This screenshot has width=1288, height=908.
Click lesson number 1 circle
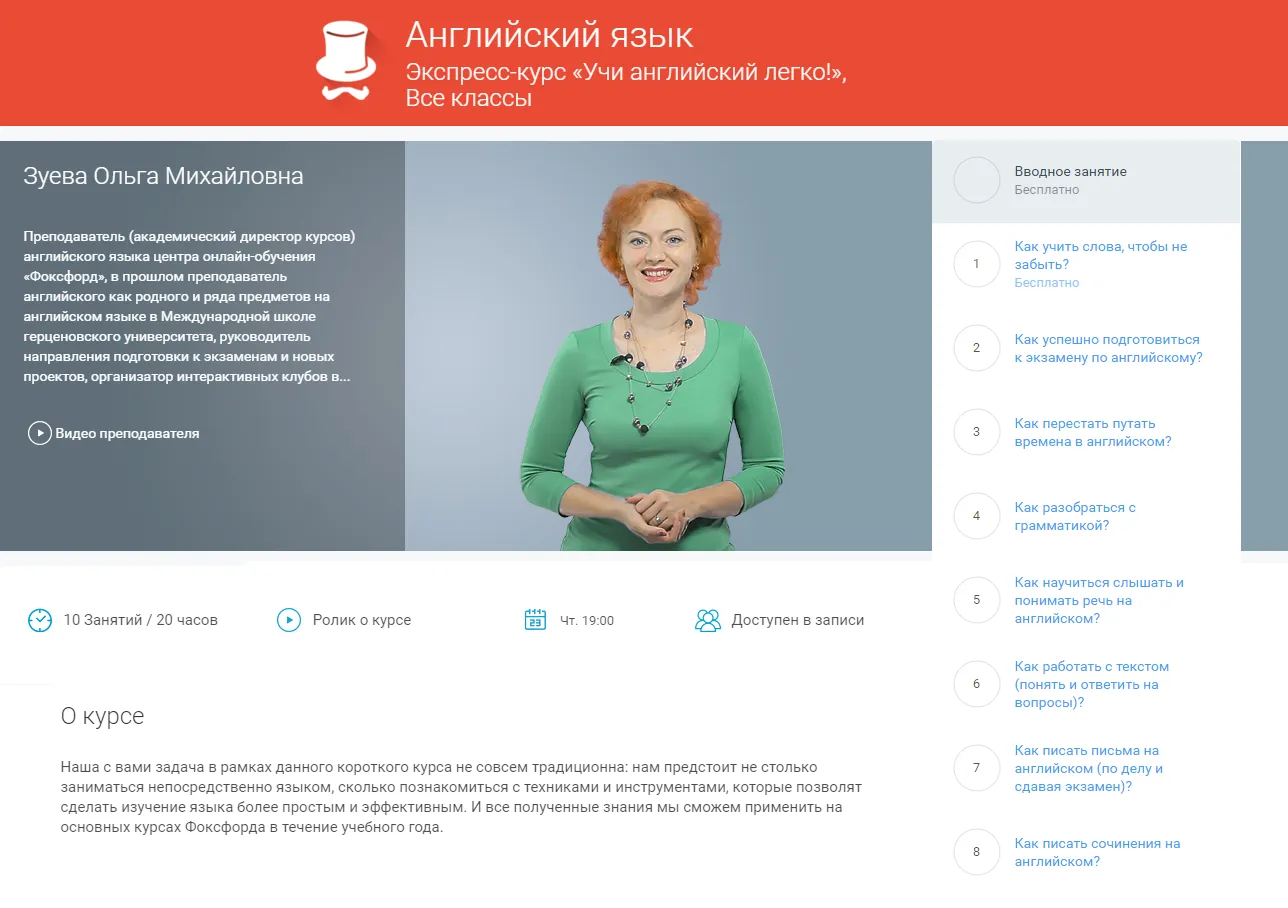[976, 264]
